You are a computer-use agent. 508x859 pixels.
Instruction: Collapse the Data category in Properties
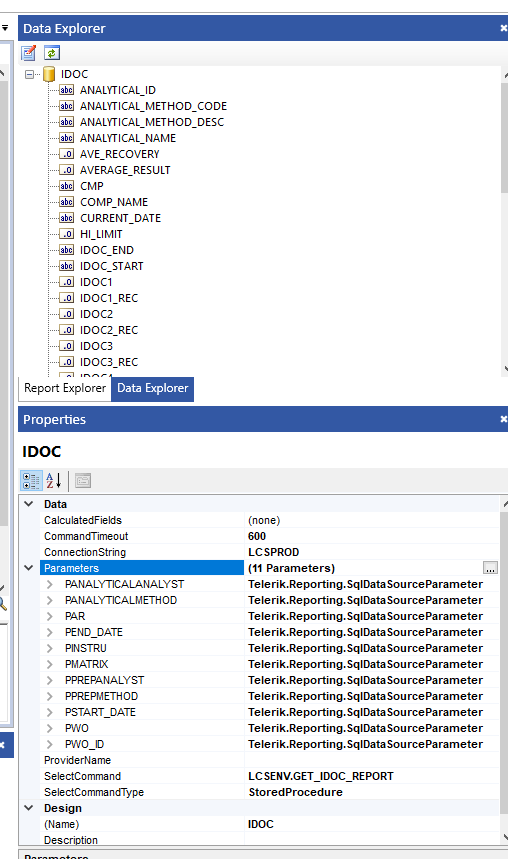pyautogui.click(x=29, y=504)
